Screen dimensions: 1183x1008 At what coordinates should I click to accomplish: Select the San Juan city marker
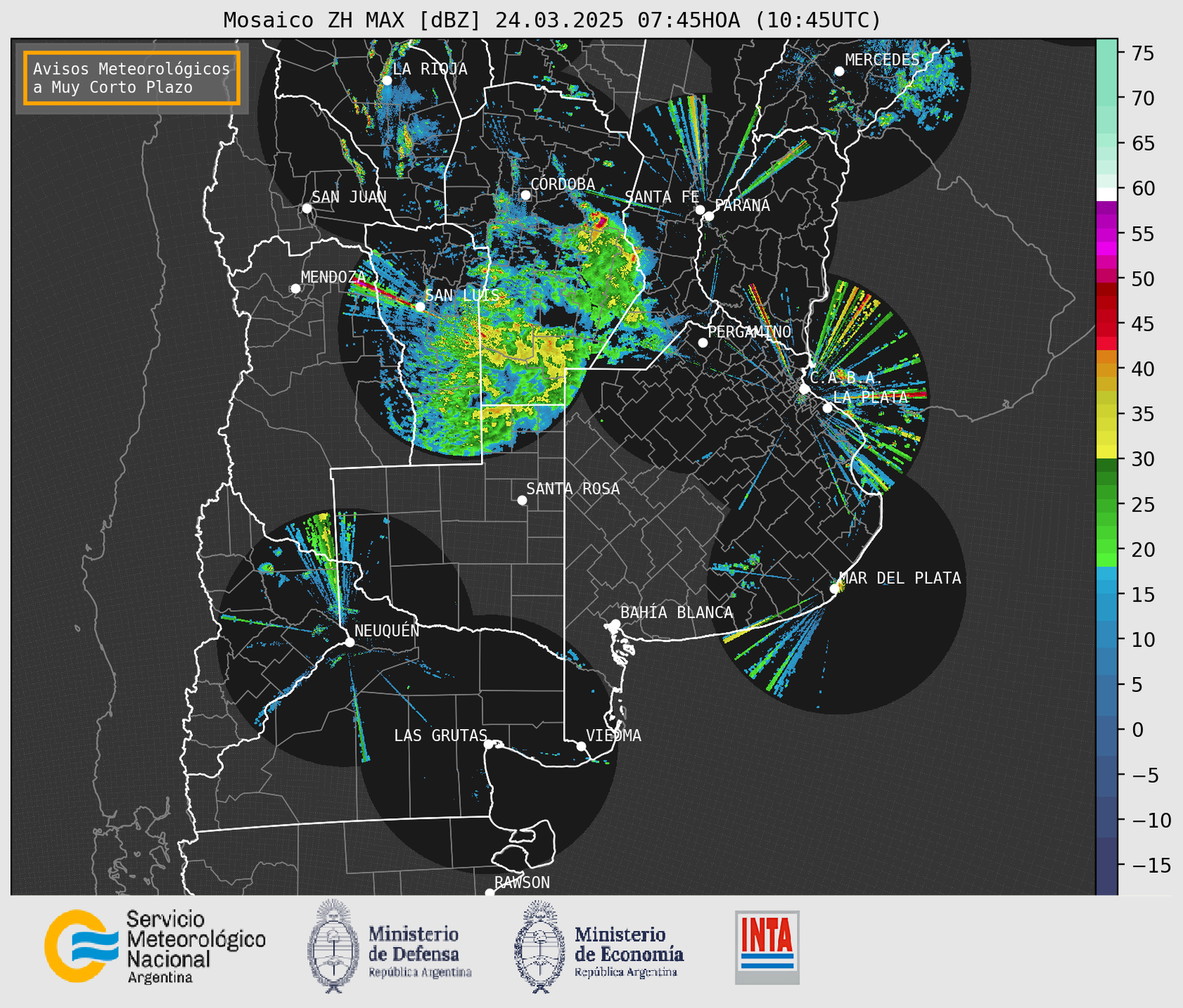(x=306, y=208)
